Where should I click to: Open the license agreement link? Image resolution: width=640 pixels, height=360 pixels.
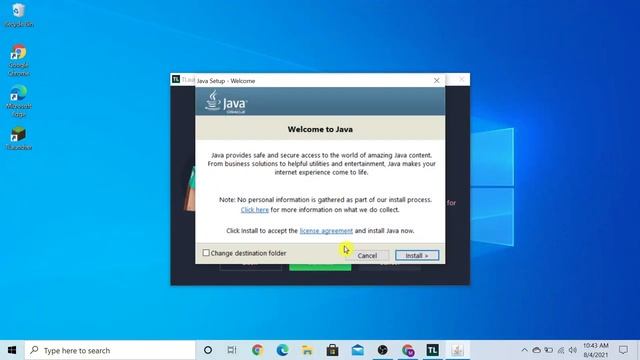(326, 231)
